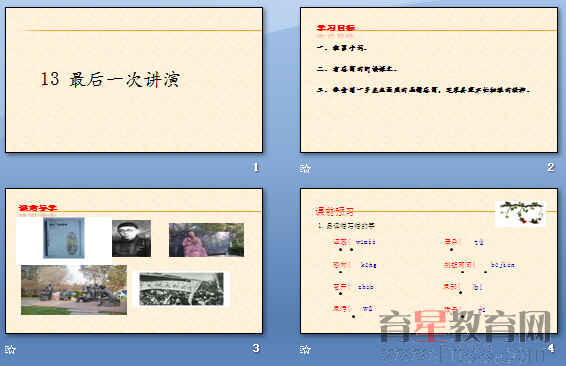This screenshot has width=566, height=366.
Task: Click the animation star icon under slide 4
Action: click(x=305, y=349)
